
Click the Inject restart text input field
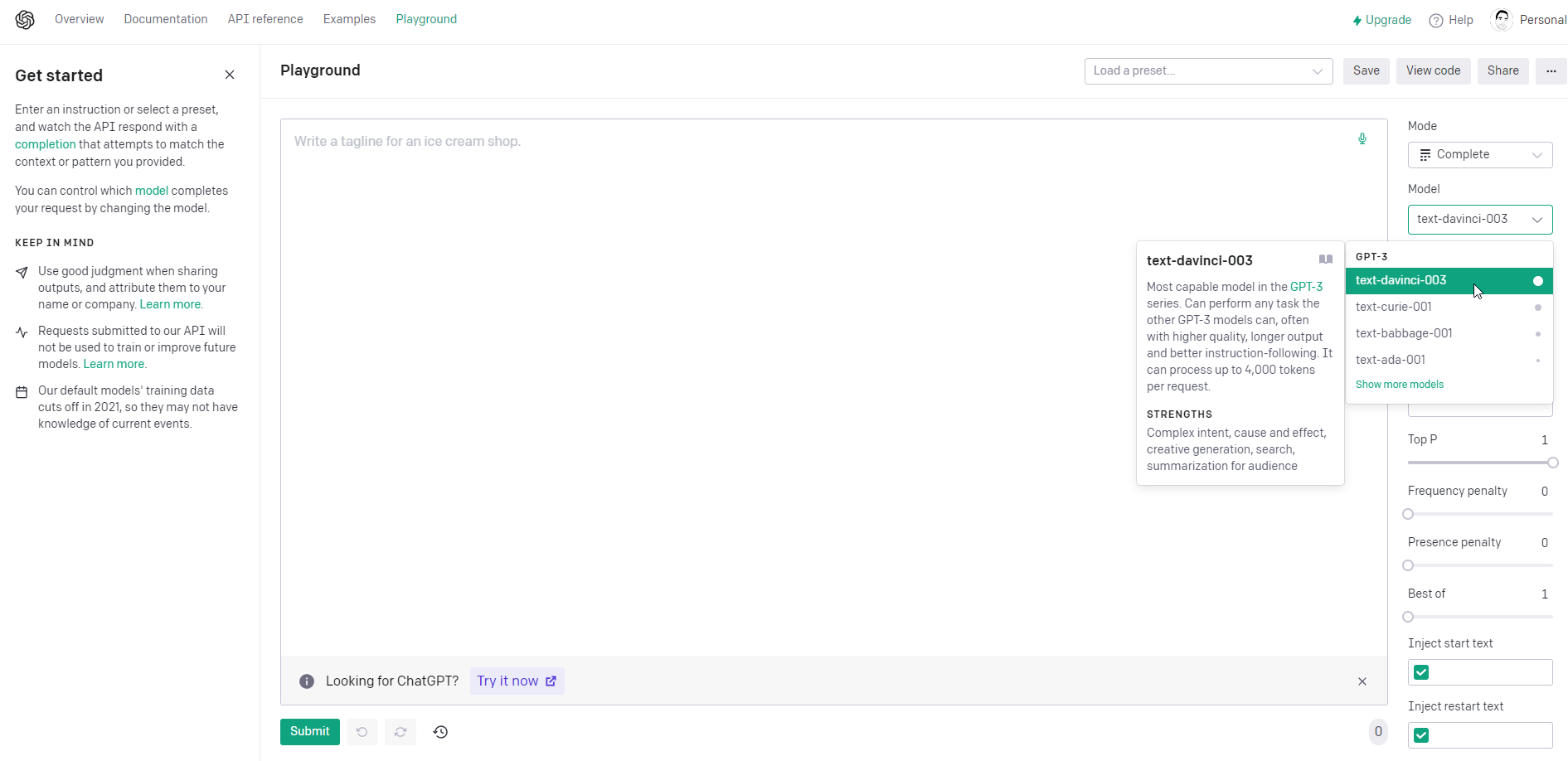click(1480, 735)
